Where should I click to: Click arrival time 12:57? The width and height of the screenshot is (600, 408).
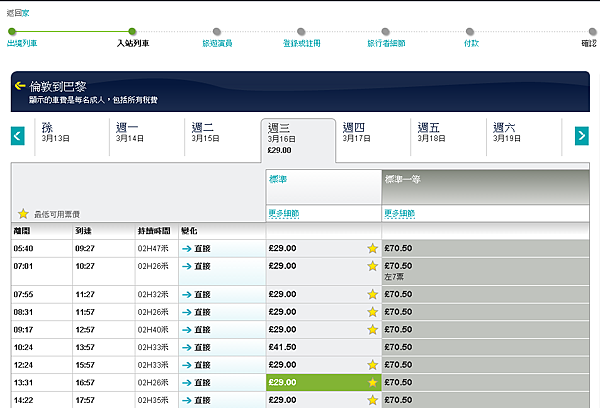click(85, 330)
